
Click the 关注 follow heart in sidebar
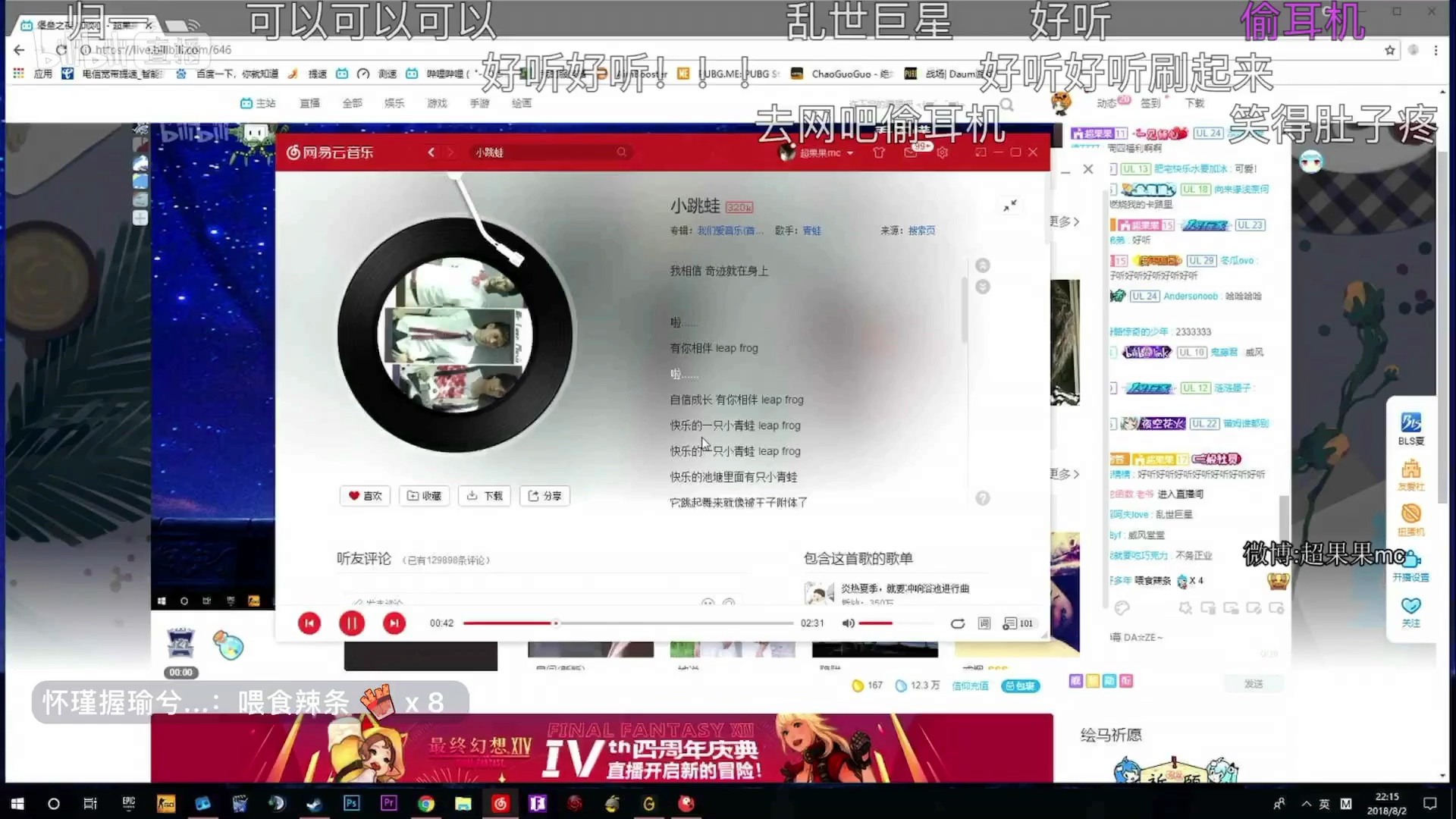pos(1410,611)
